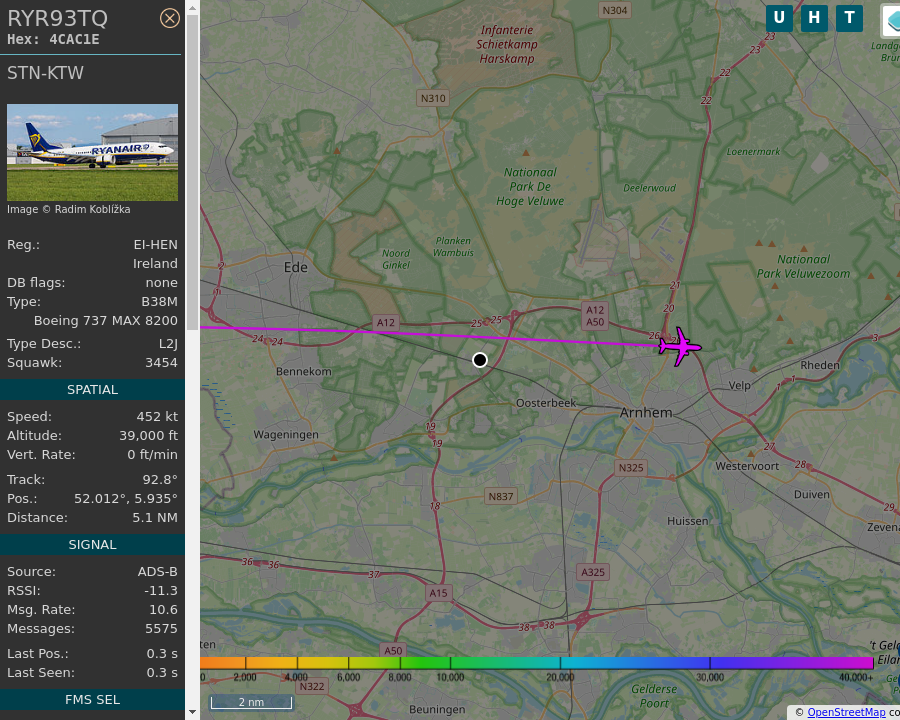Image resolution: width=900 pixels, height=720 pixels.
Task: Select the magenta aircraft icon on the map
Action: tap(680, 346)
